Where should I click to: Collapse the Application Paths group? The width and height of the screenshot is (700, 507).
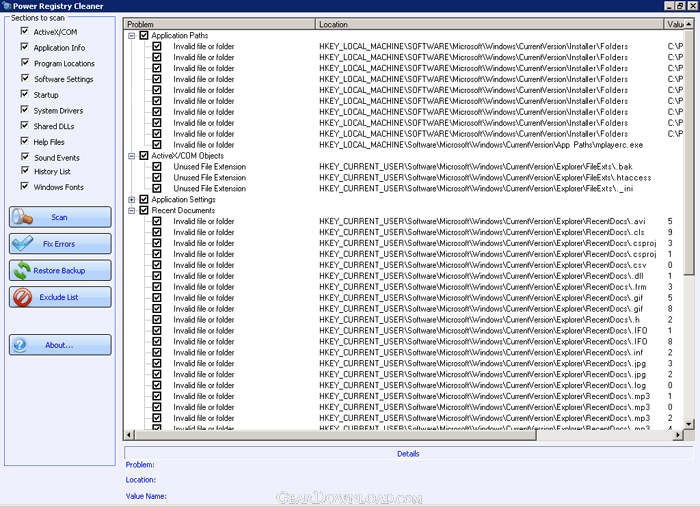pyautogui.click(x=132, y=36)
